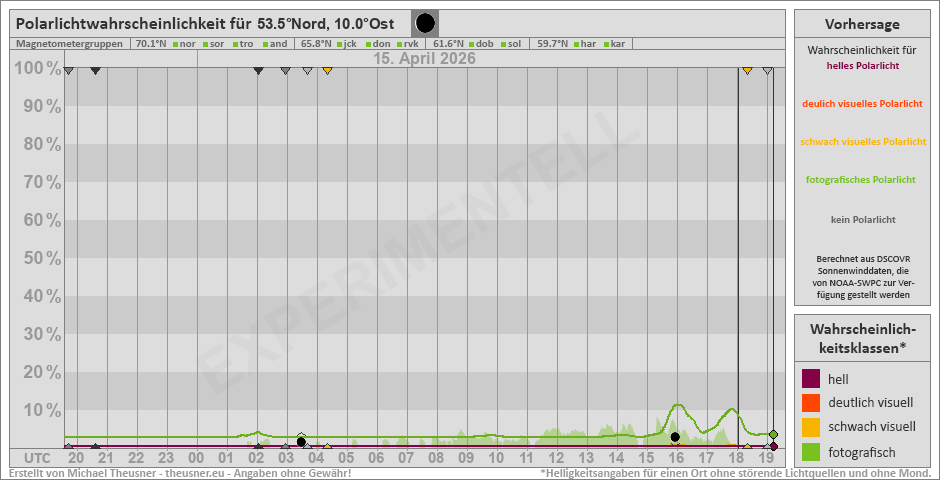Click black triangle on 100% line at 02 UTC
The height and width of the screenshot is (480, 940).
[x=258, y=71]
